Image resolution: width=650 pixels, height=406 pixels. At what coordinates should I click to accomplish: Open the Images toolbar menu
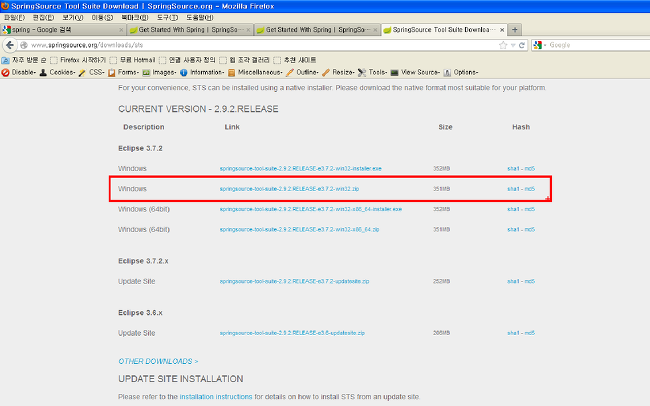[x=159, y=72]
